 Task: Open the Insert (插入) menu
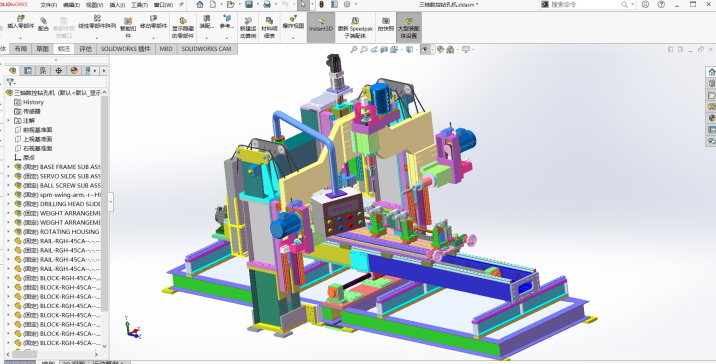coord(117,5)
